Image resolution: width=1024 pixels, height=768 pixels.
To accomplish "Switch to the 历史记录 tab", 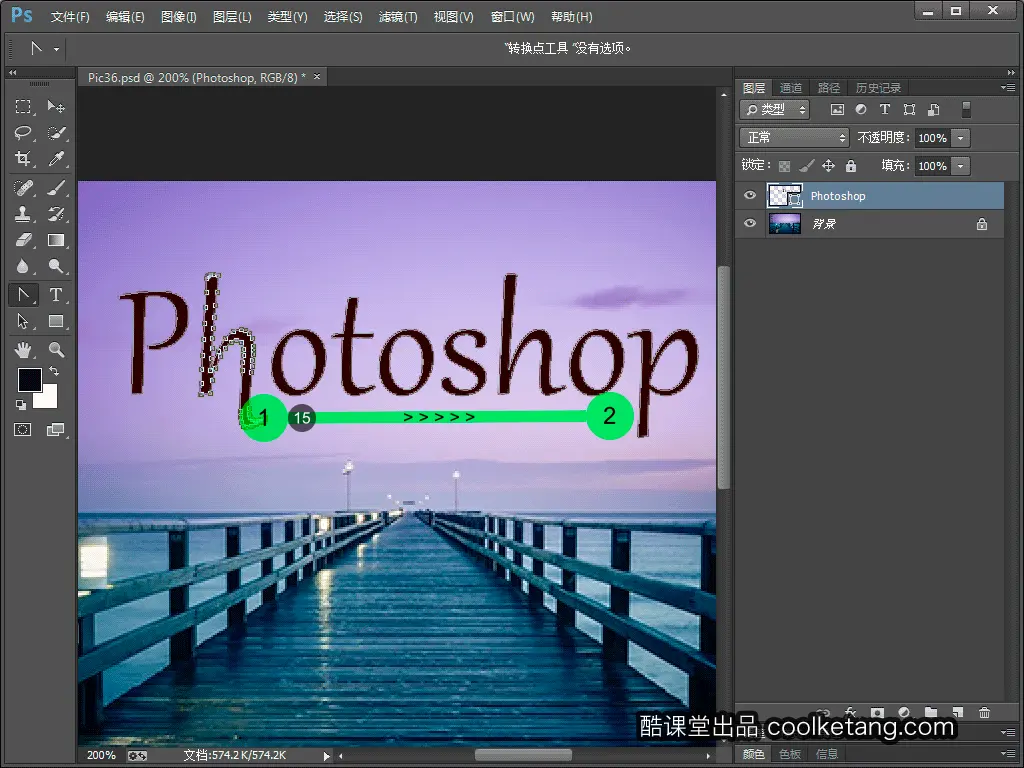I will pyautogui.click(x=878, y=88).
